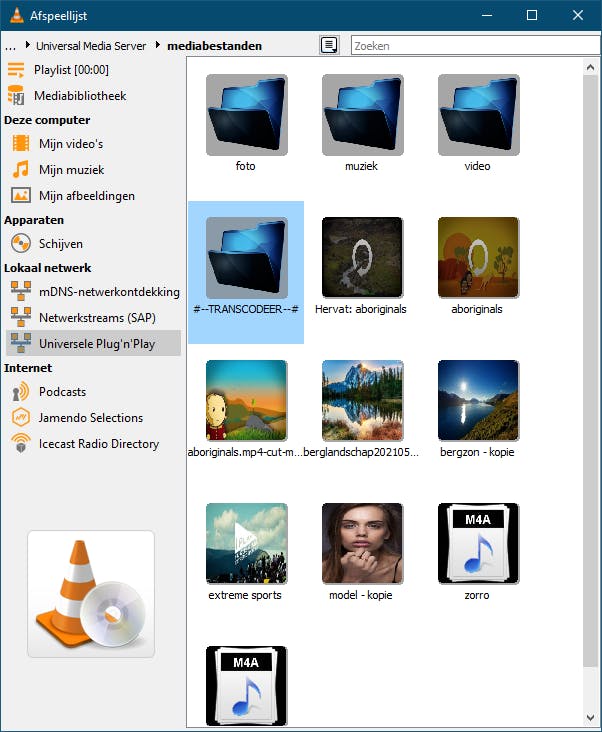Click the muziek folder label
The width and height of the screenshot is (602, 732).
(x=361, y=166)
